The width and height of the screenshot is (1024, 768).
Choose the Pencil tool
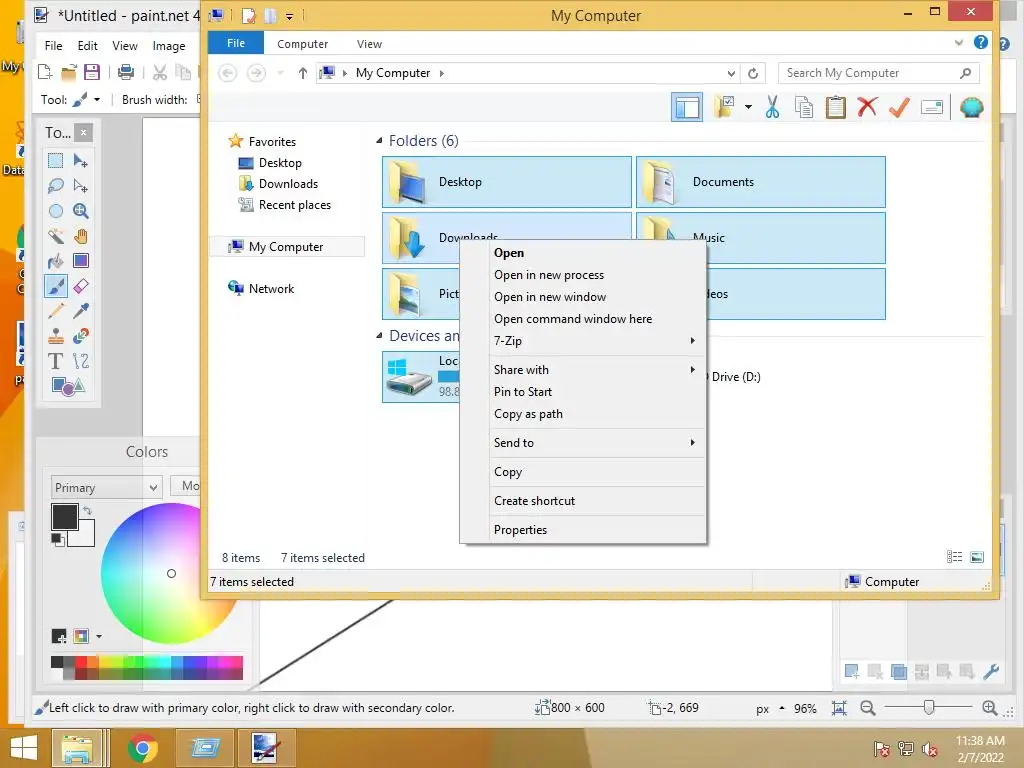tap(56, 311)
